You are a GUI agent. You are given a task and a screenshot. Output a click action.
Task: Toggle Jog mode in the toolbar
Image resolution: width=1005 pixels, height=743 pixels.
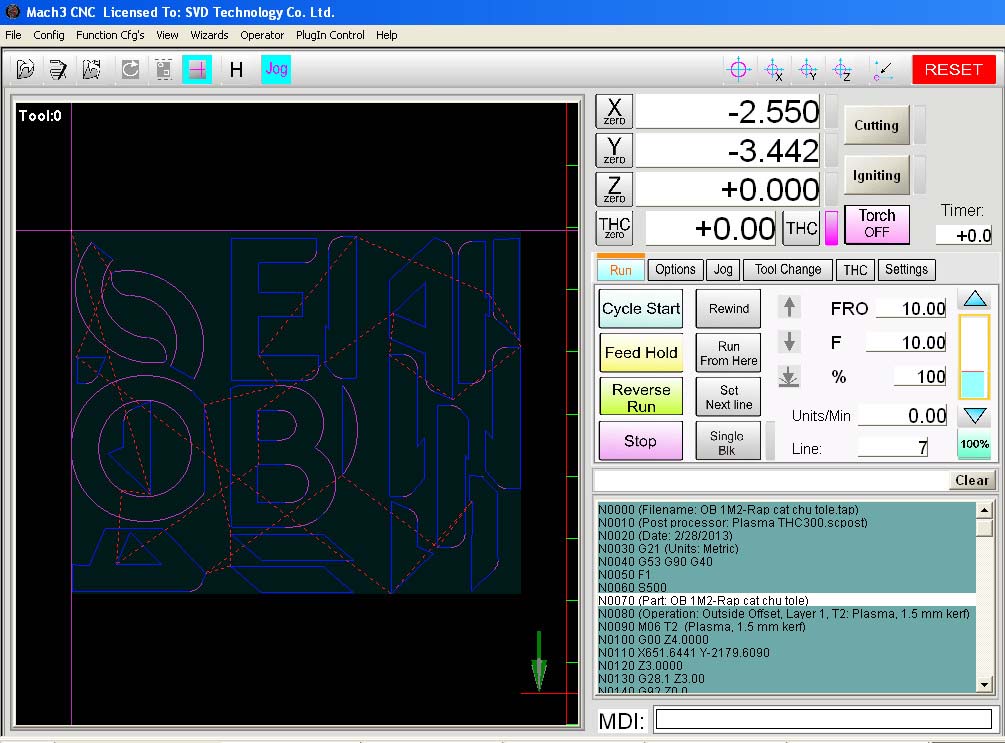point(276,69)
